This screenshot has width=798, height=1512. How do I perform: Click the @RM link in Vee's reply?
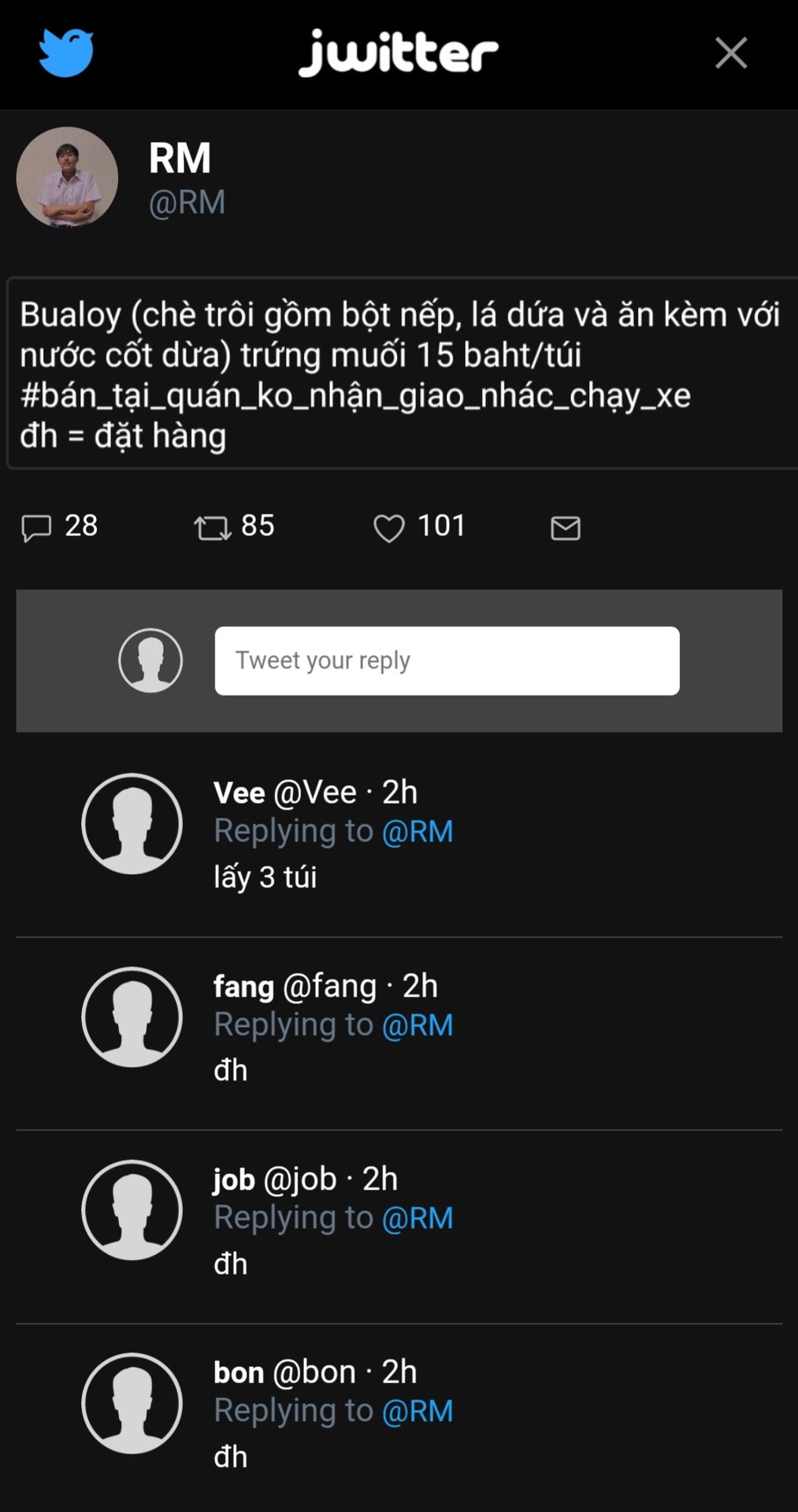(418, 832)
